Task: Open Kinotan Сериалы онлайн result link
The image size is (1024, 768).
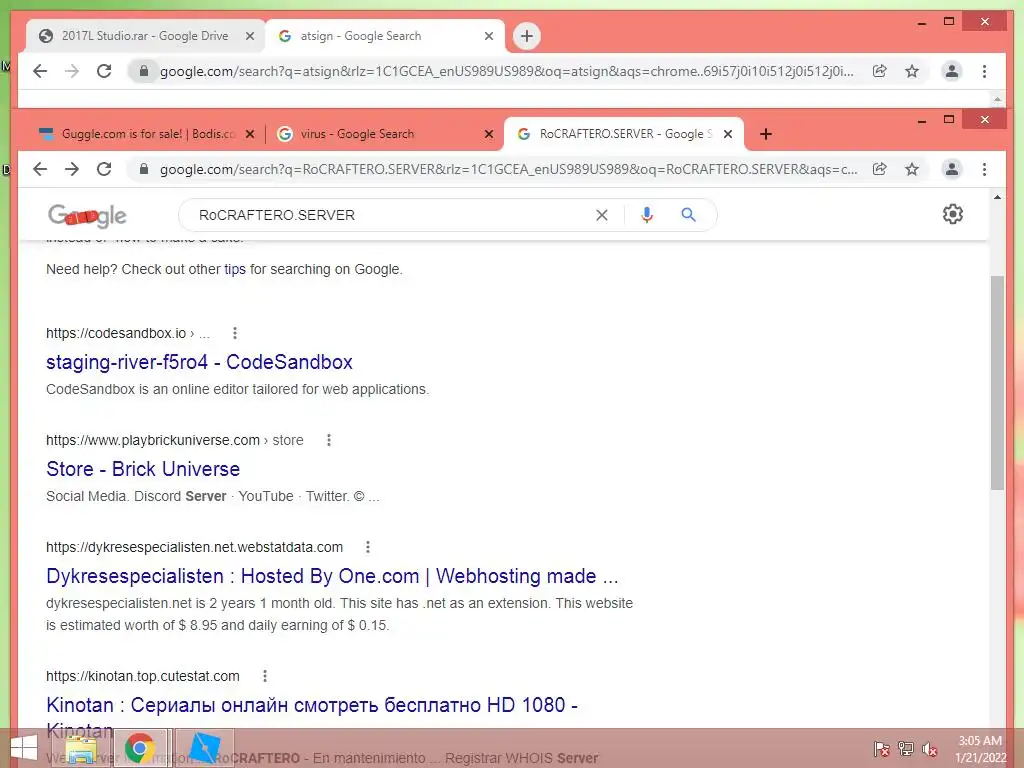Action: (x=312, y=705)
